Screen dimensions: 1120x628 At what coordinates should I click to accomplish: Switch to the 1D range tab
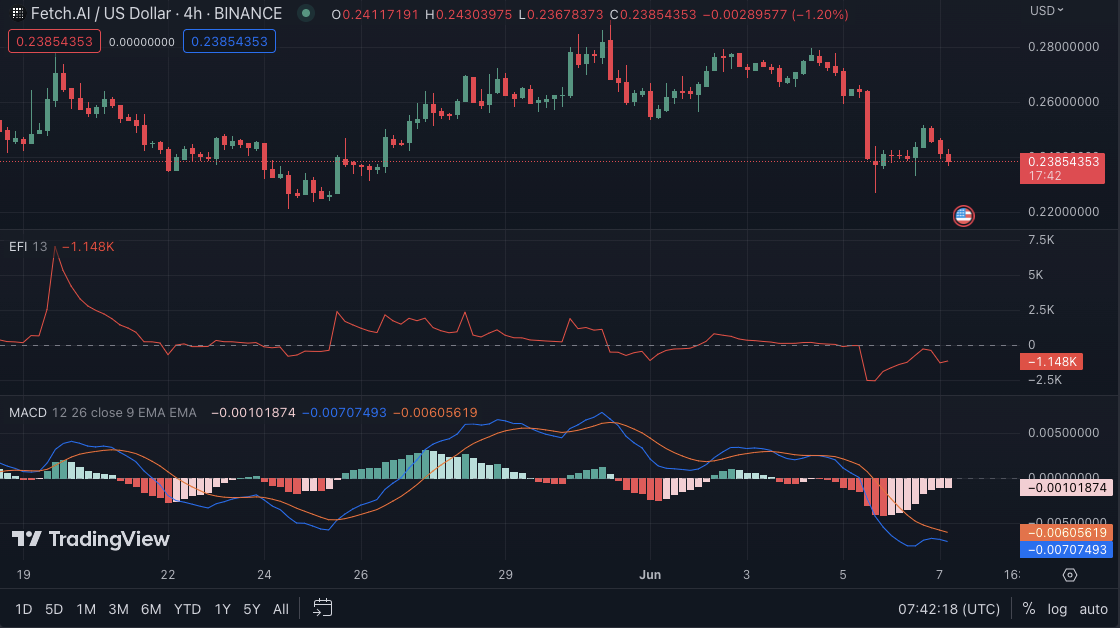point(24,608)
